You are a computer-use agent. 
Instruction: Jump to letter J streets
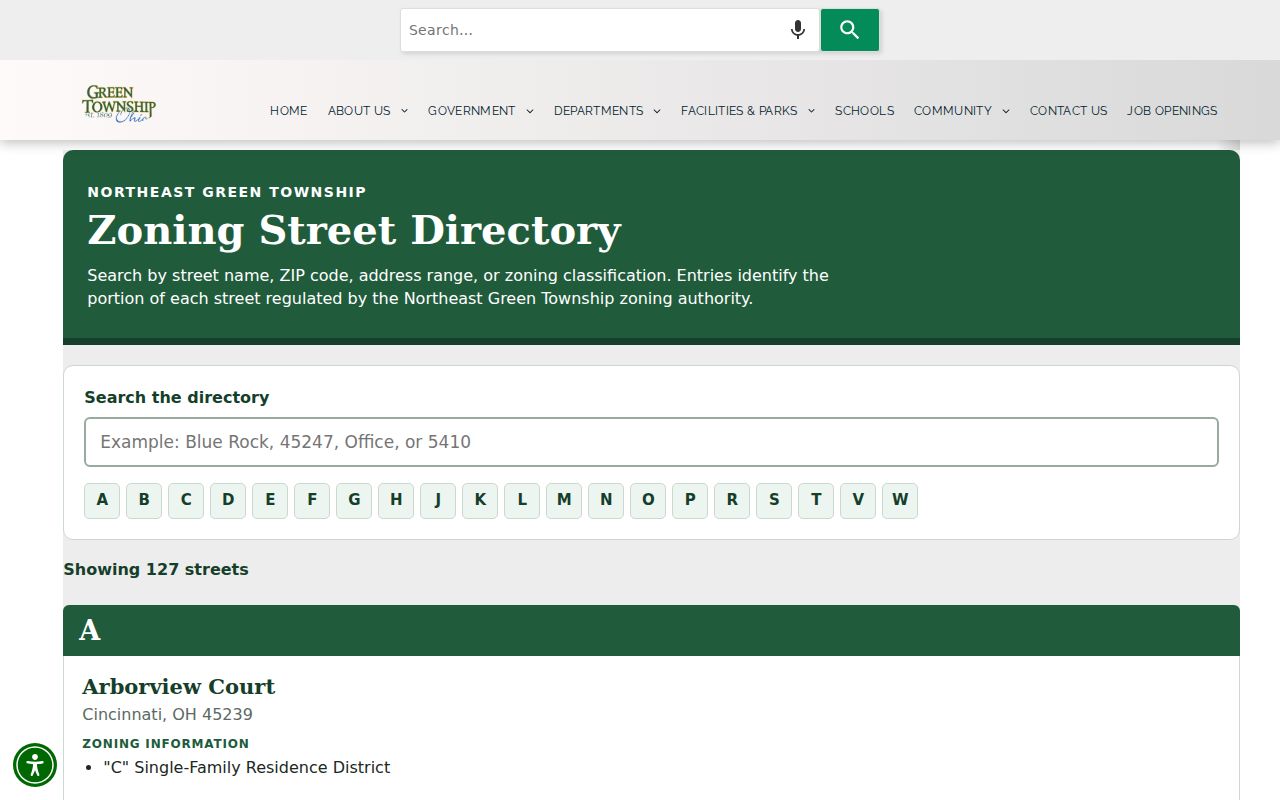pyautogui.click(x=438, y=501)
